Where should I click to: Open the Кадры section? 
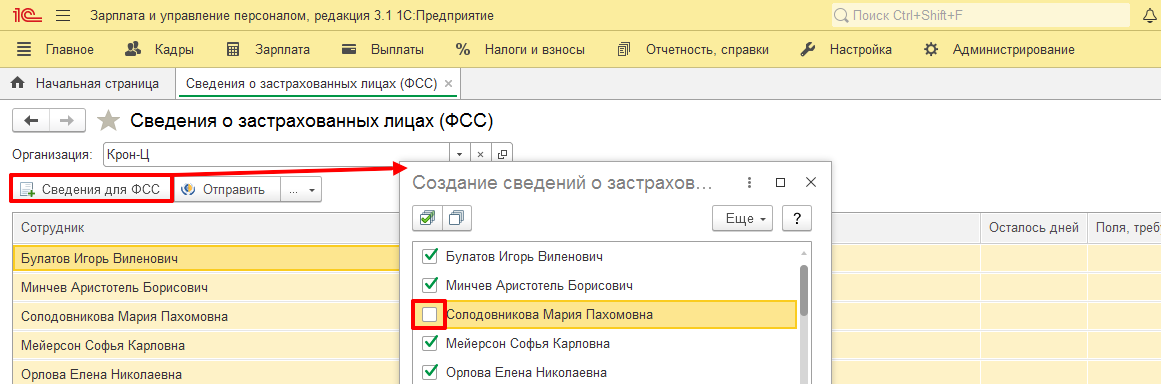point(159,50)
